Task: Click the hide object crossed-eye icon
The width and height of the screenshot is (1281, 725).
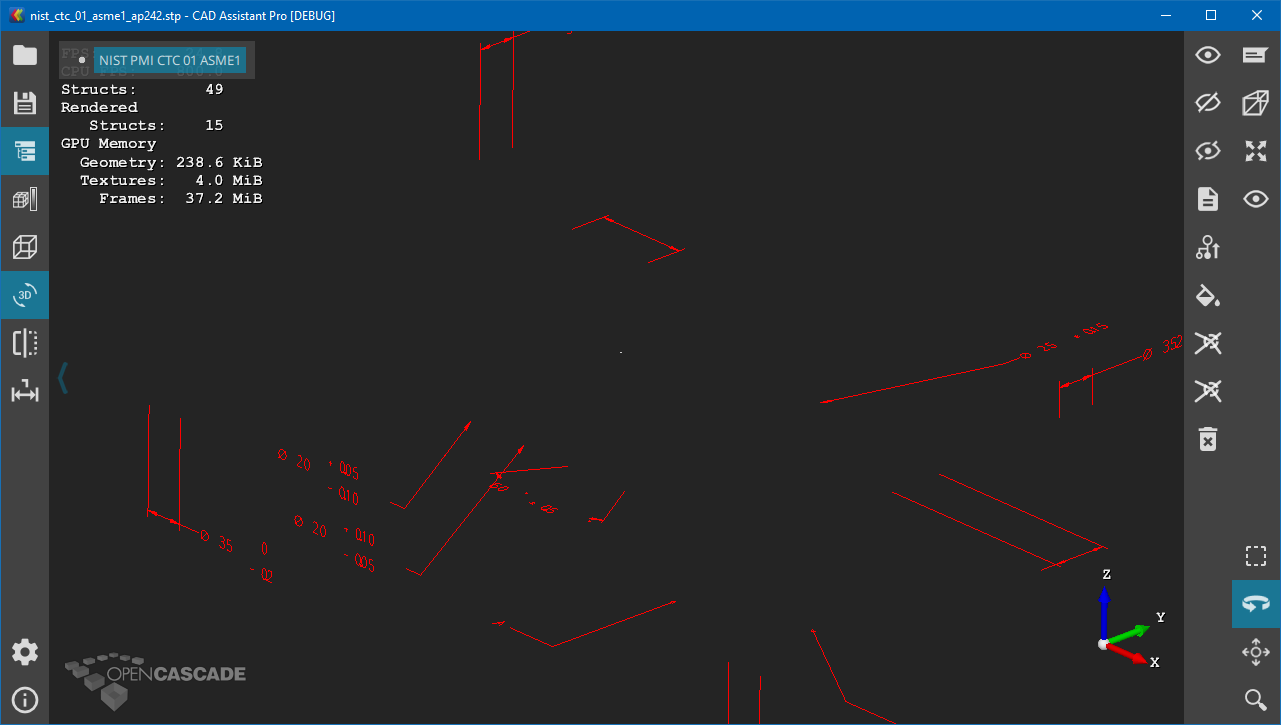Action: click(x=1208, y=103)
